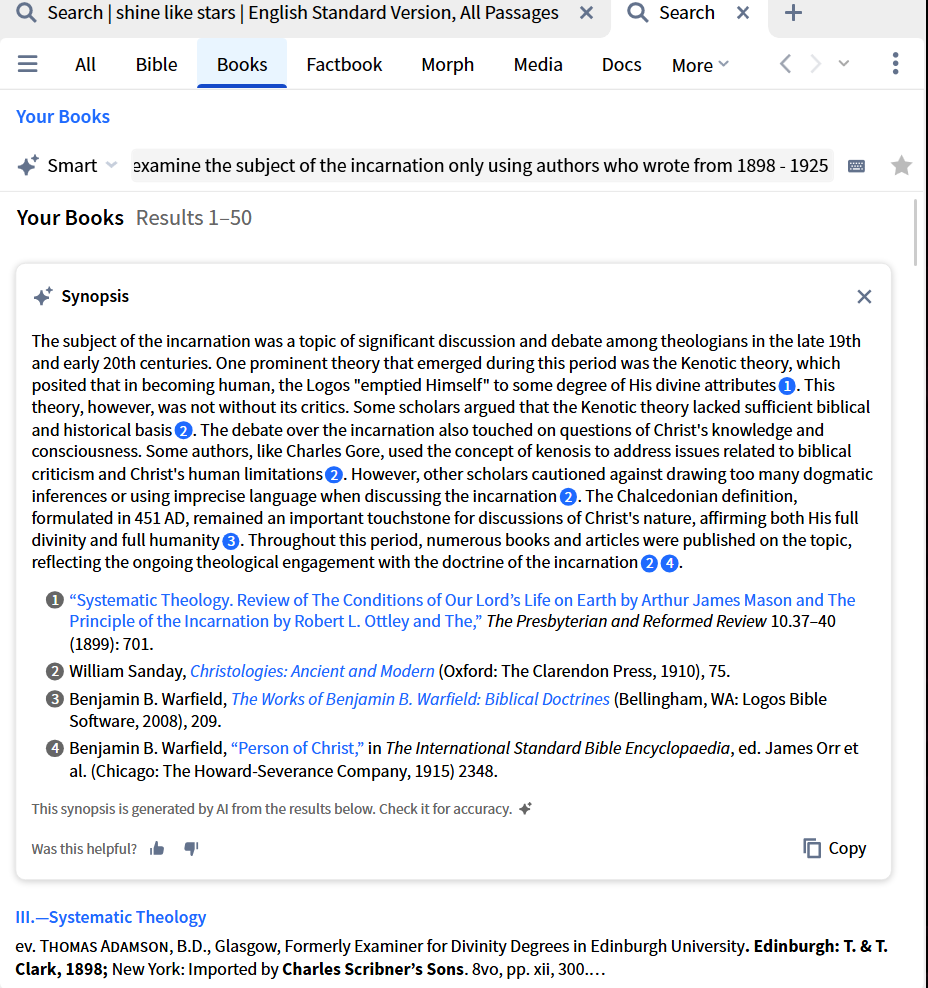Open Christologies: Ancient and Modern link
928x988 pixels.
312,671
